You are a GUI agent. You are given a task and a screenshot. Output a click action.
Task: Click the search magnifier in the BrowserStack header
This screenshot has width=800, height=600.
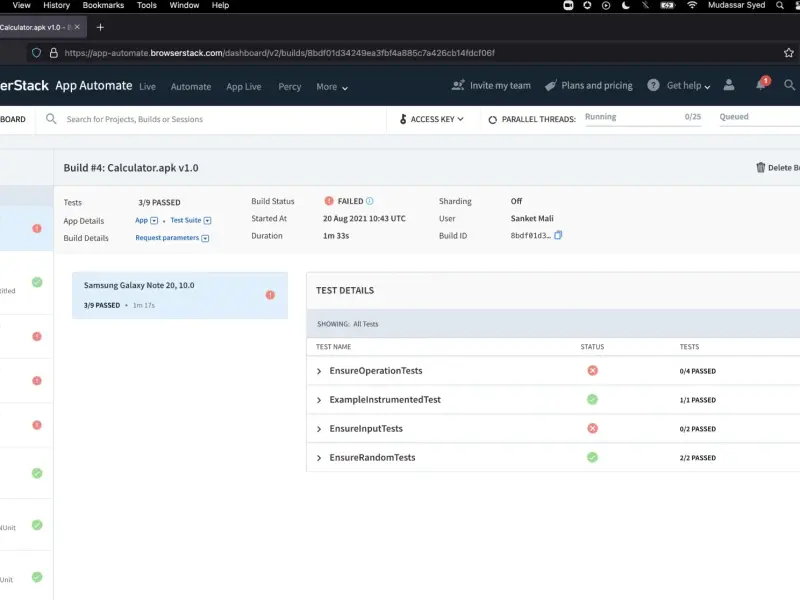[789, 85]
